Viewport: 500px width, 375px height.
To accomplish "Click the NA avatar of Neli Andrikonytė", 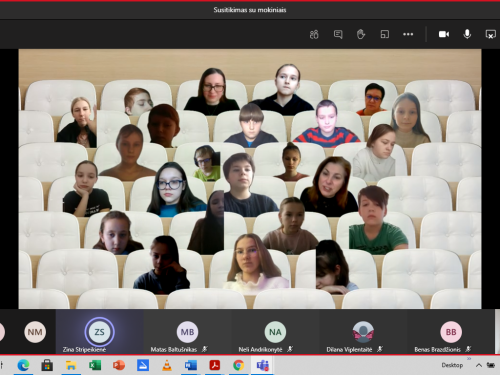I will 275,332.
